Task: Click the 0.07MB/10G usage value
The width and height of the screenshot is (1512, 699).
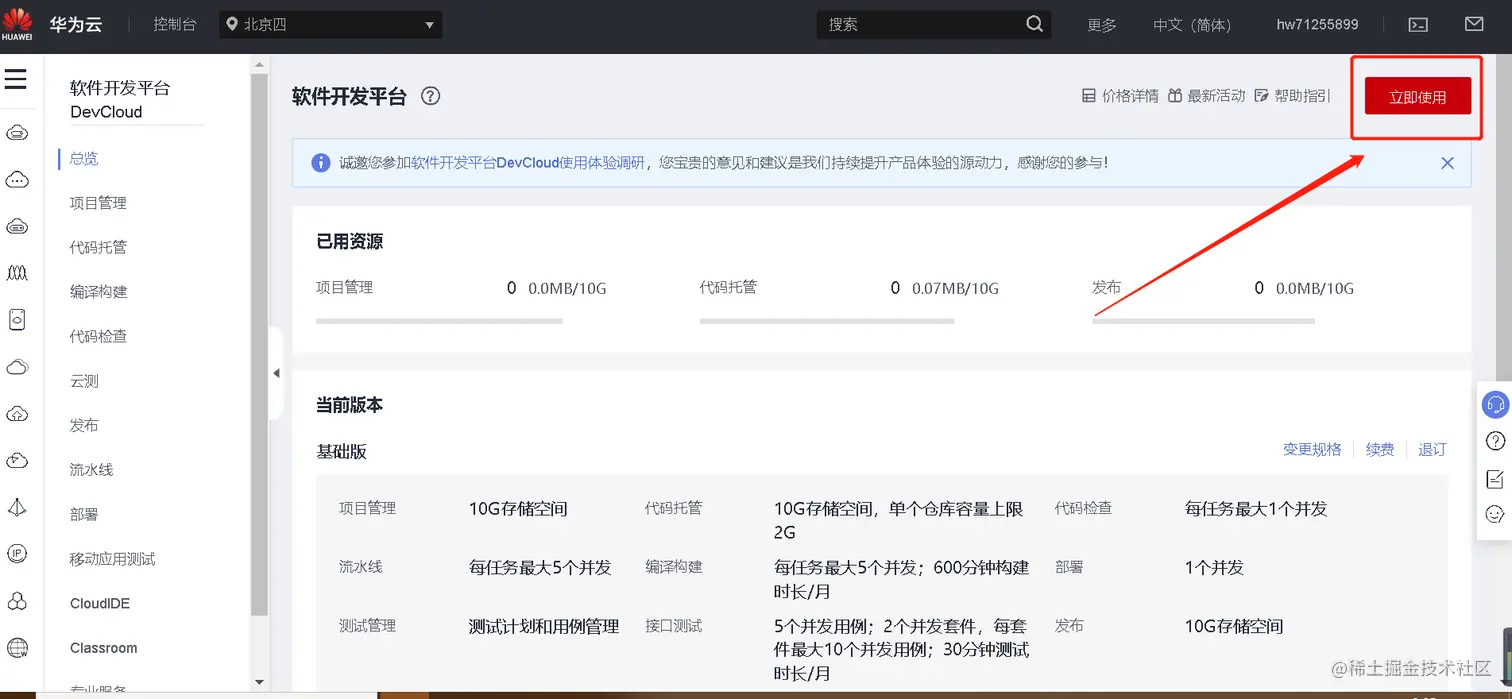Action: pos(955,288)
